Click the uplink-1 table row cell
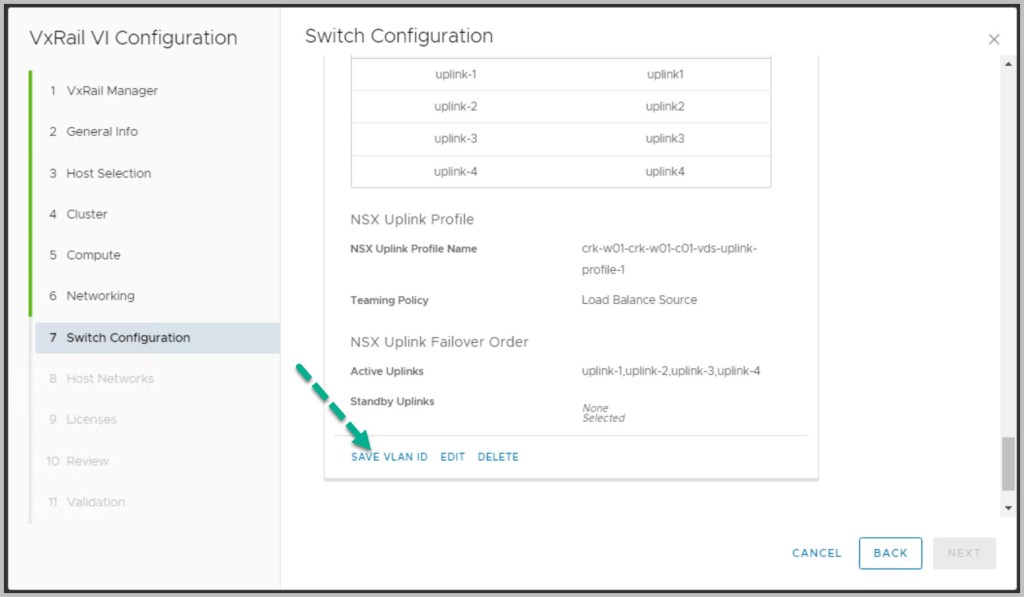The height and width of the screenshot is (597, 1024). [x=456, y=75]
